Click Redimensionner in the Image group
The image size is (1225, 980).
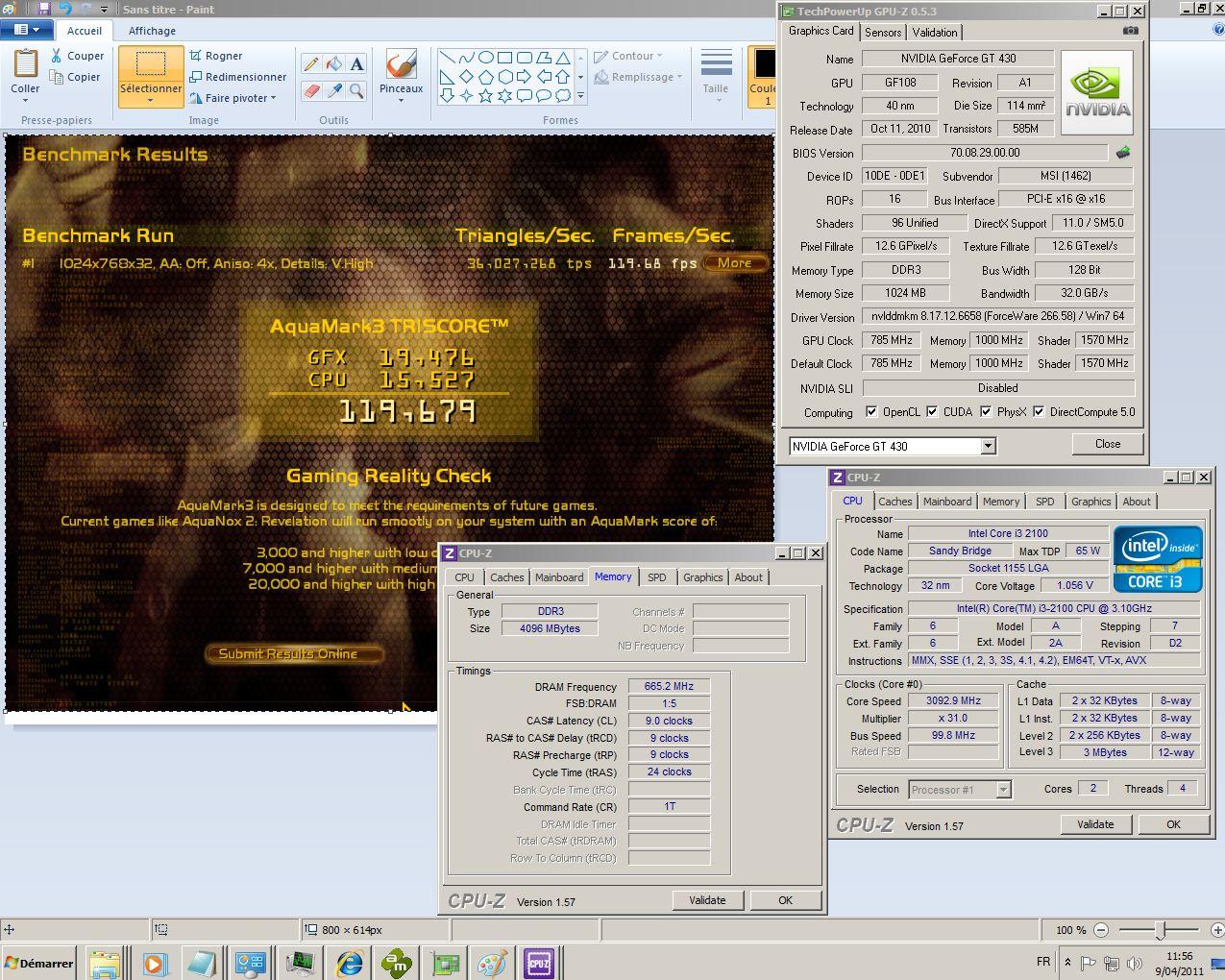(238, 77)
